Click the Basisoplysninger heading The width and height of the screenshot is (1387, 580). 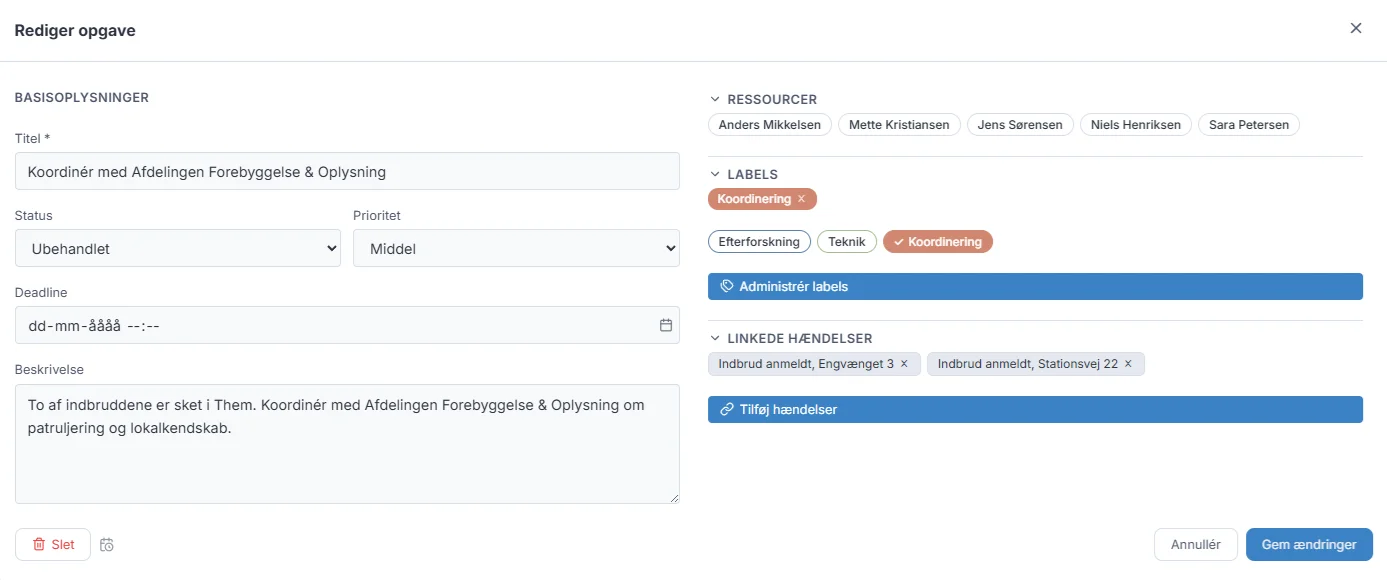82,98
